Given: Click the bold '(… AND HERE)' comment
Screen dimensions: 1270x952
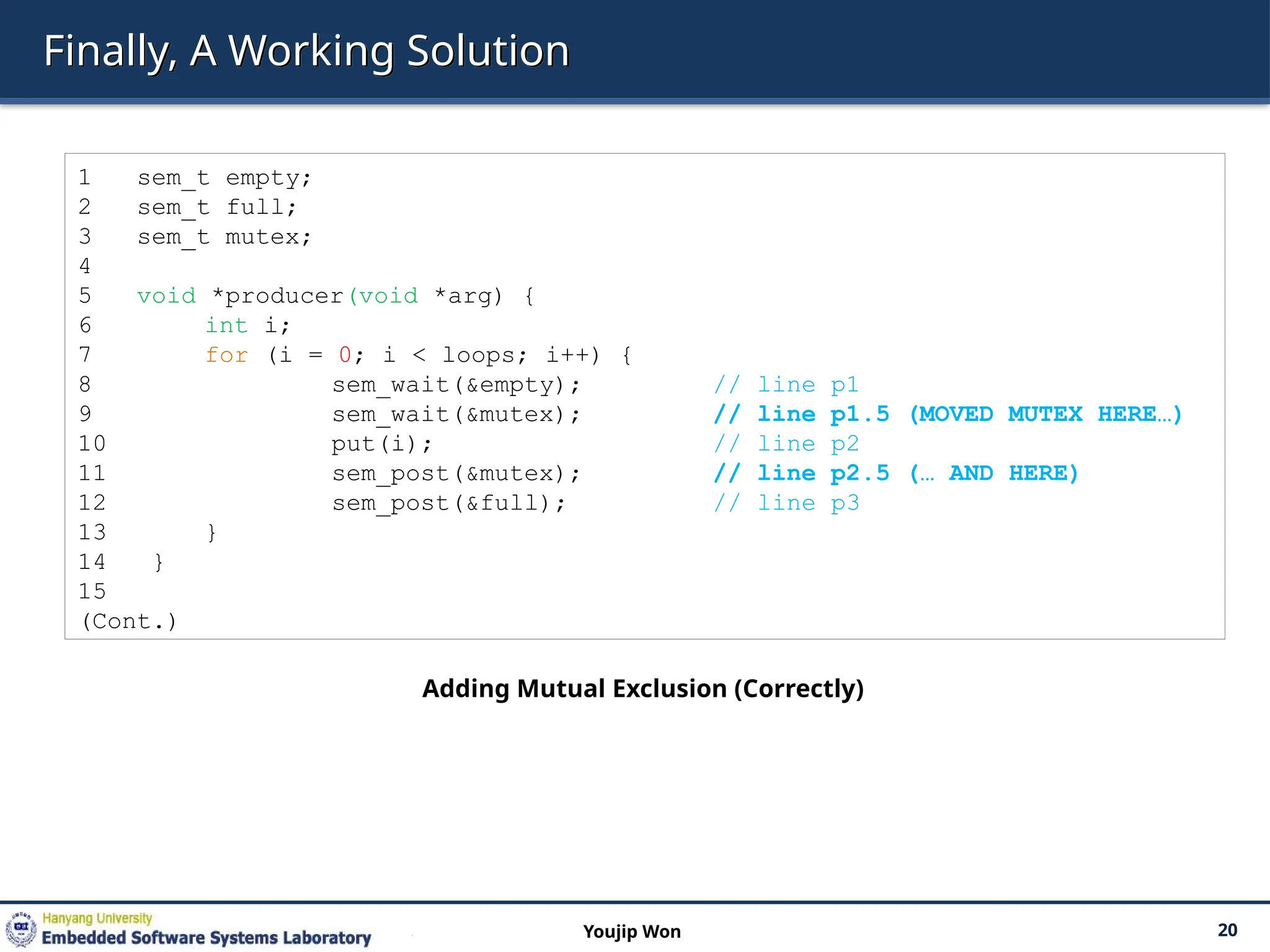Looking at the screenshot, I should (994, 474).
